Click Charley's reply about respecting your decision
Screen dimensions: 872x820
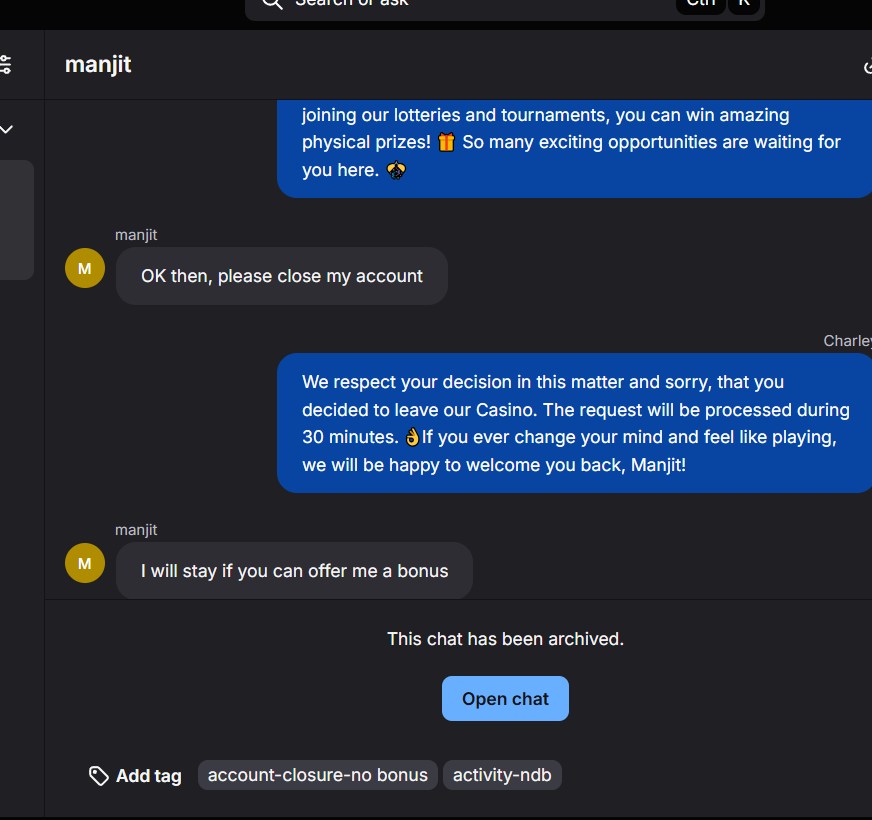[x=575, y=423]
